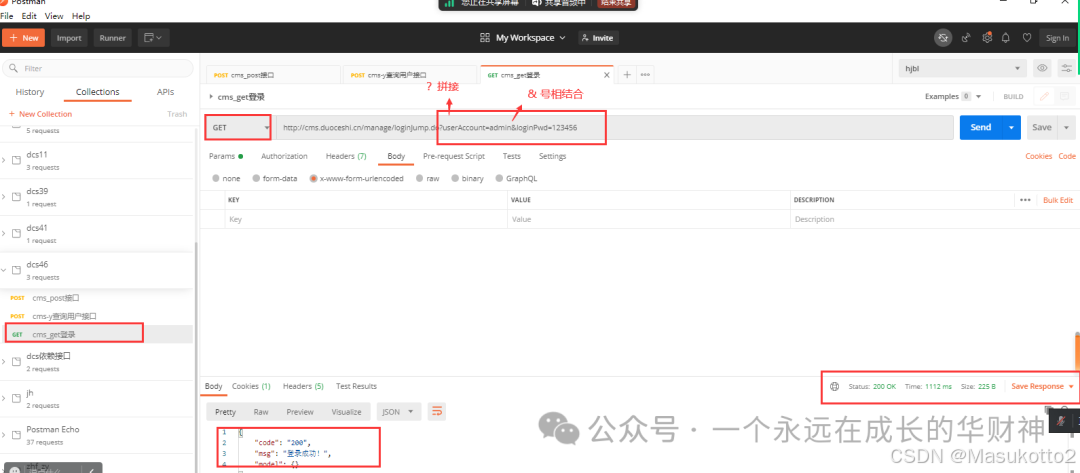Click the Invite button
Screen dimensions: 1080x473
click(598, 38)
